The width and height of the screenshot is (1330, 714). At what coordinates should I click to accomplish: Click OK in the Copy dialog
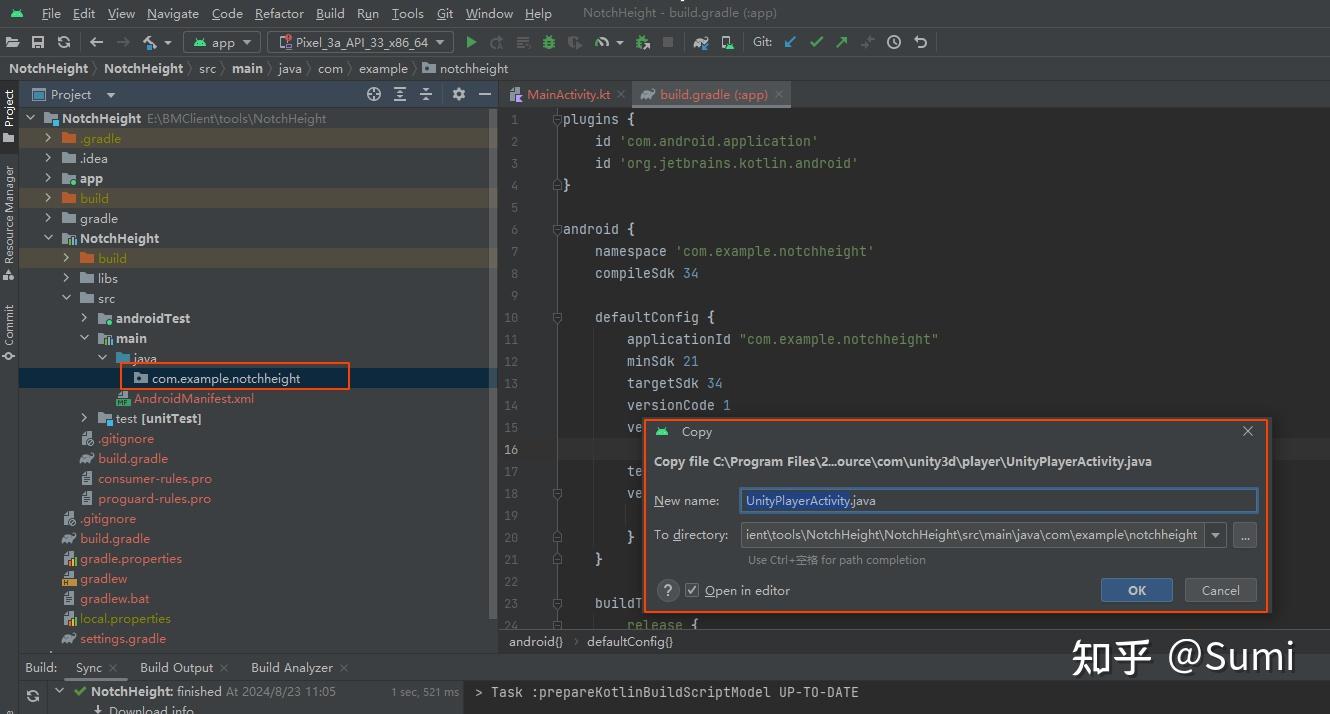pos(1136,590)
